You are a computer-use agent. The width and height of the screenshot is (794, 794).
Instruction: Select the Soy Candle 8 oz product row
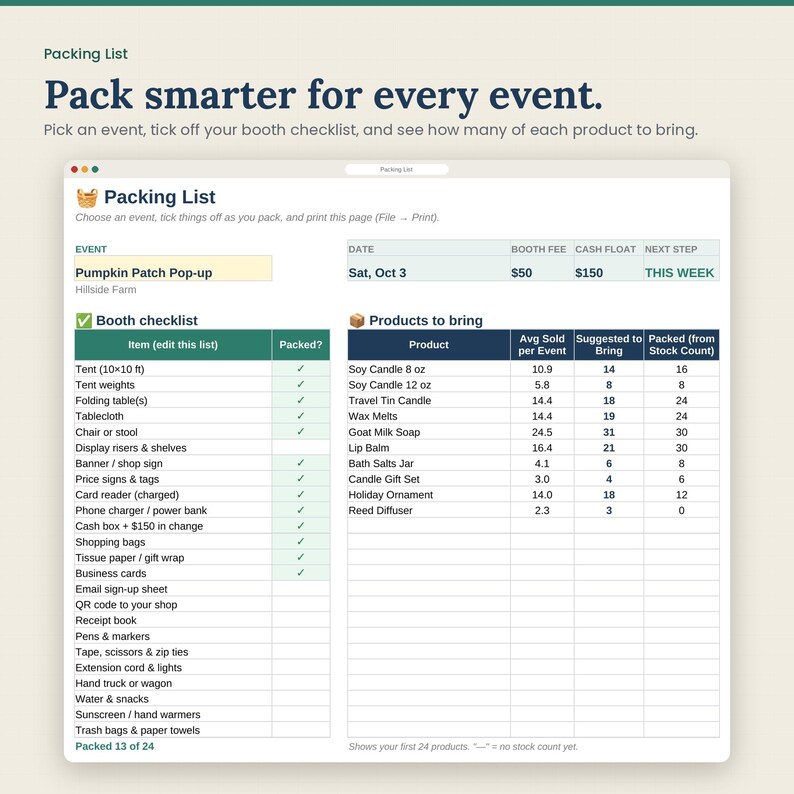(534, 369)
